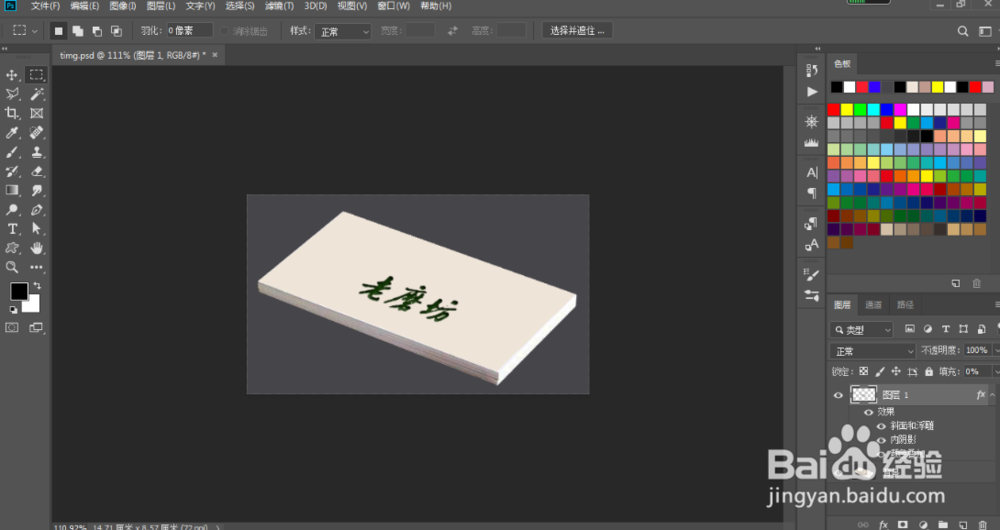Viewport: 1000px width, 530px height.
Task: Select the Healing Brush tool
Action: tap(36, 133)
